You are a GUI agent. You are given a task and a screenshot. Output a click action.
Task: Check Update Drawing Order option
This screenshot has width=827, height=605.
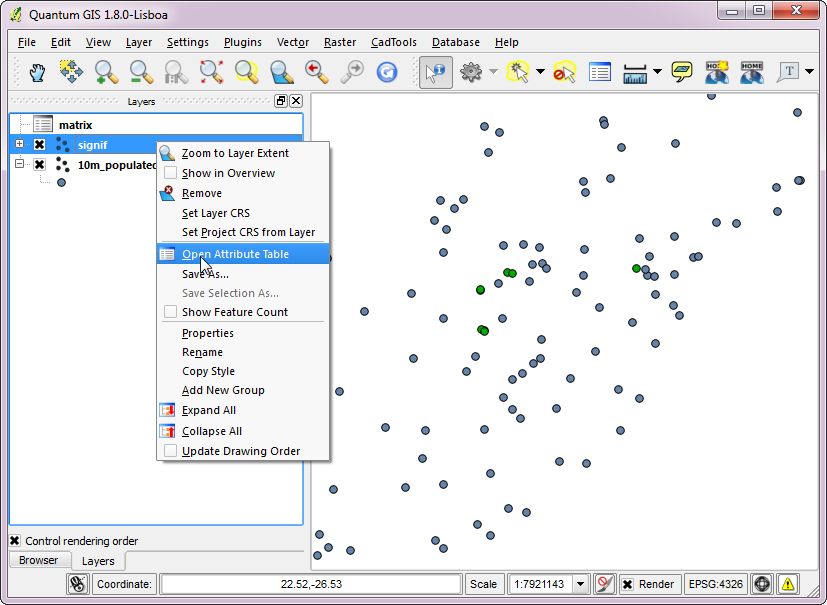[170, 450]
